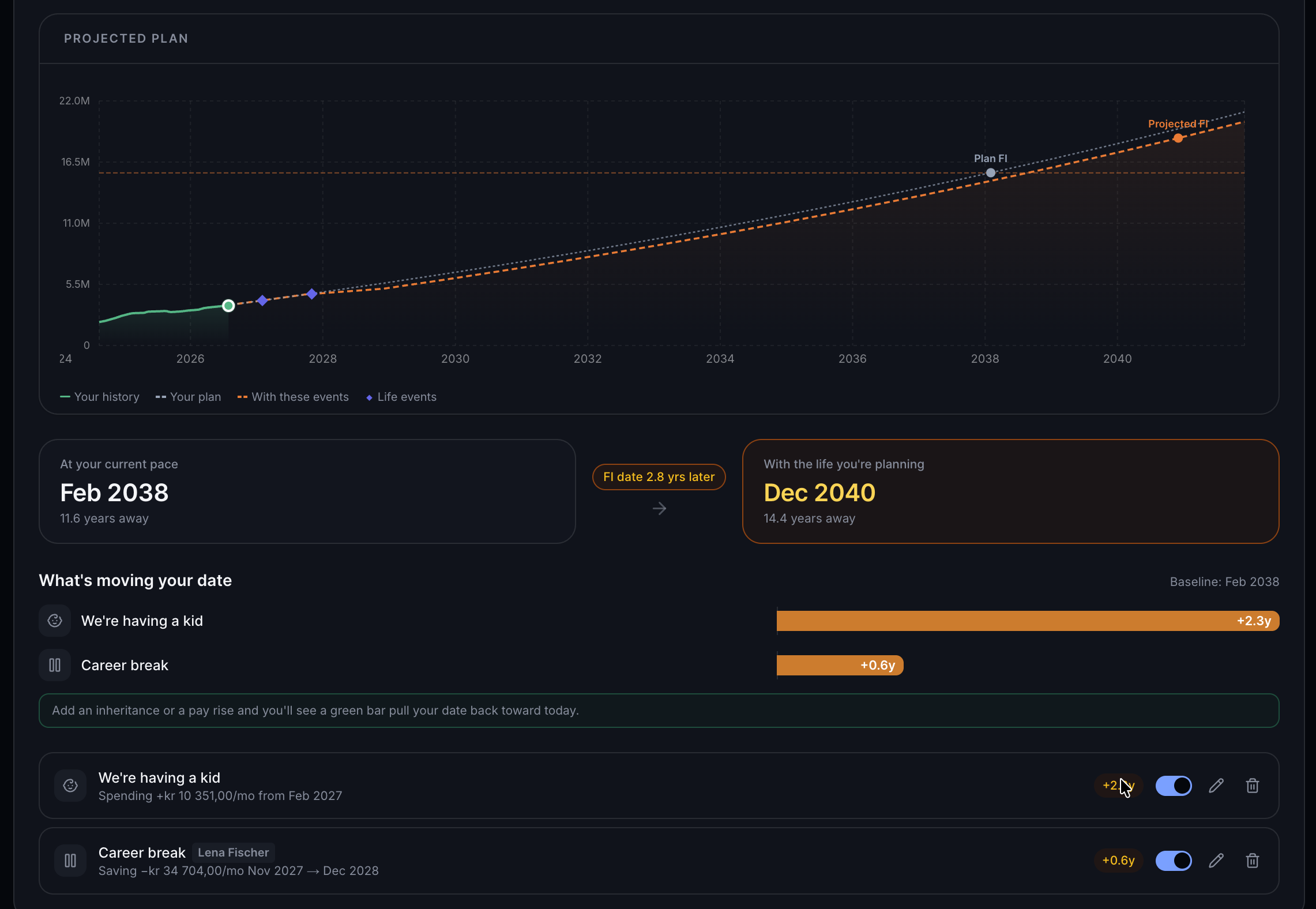Click the current position green dot on chart
This screenshot has width=1316, height=909.
tap(228, 306)
